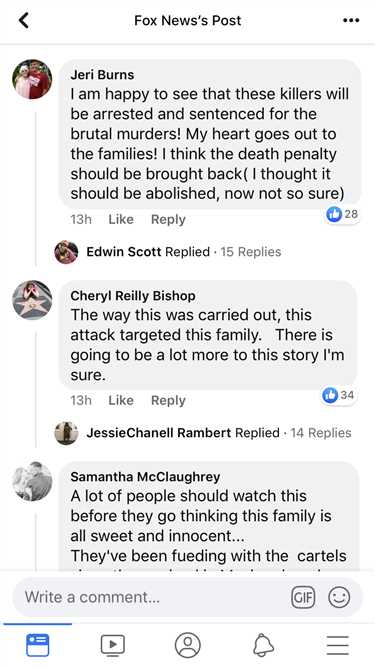Tap the back arrow icon
This screenshot has width=375, height=667.
(24, 20)
